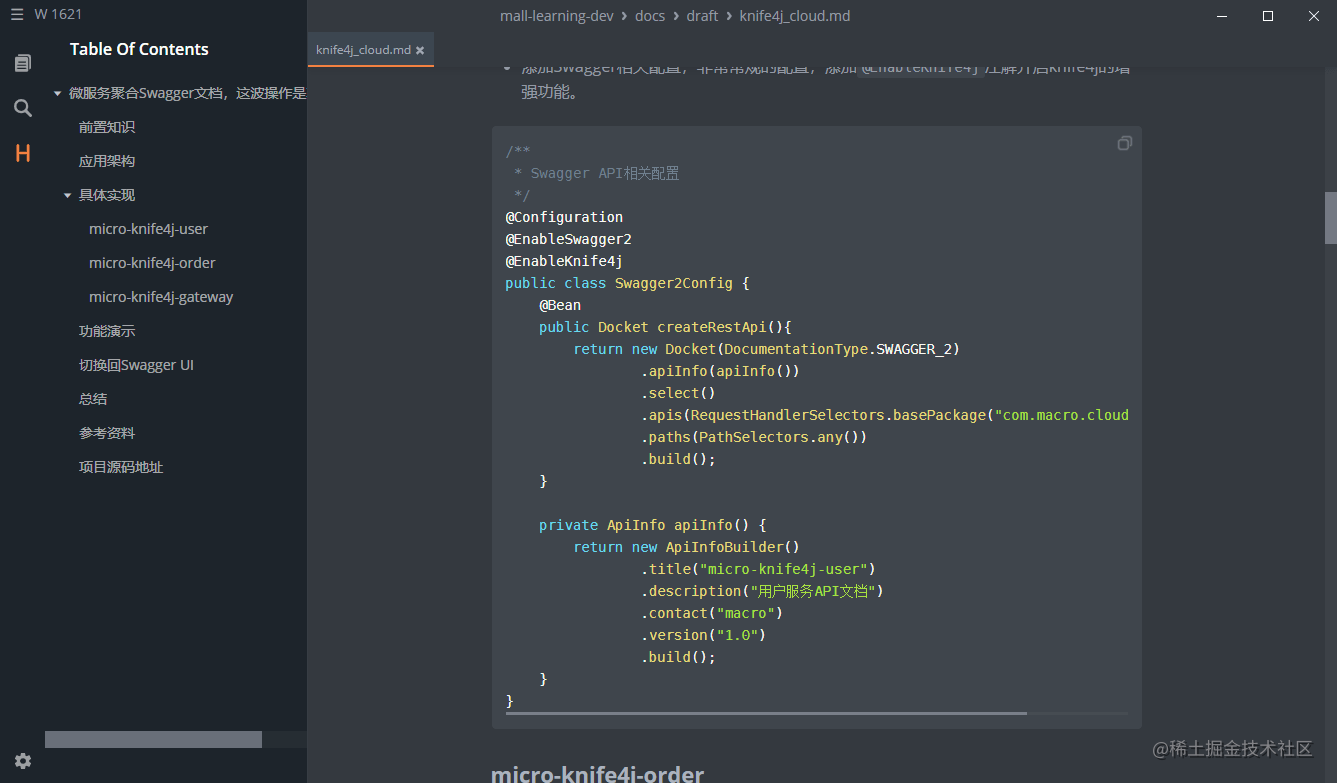This screenshot has width=1337, height=783.
Task: Click editor vertical scrollbar thumb
Action: [x=1331, y=217]
